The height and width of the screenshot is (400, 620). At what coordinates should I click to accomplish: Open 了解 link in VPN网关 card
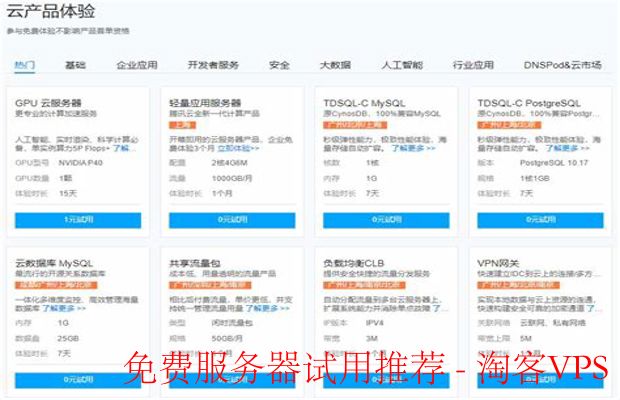[594, 308]
